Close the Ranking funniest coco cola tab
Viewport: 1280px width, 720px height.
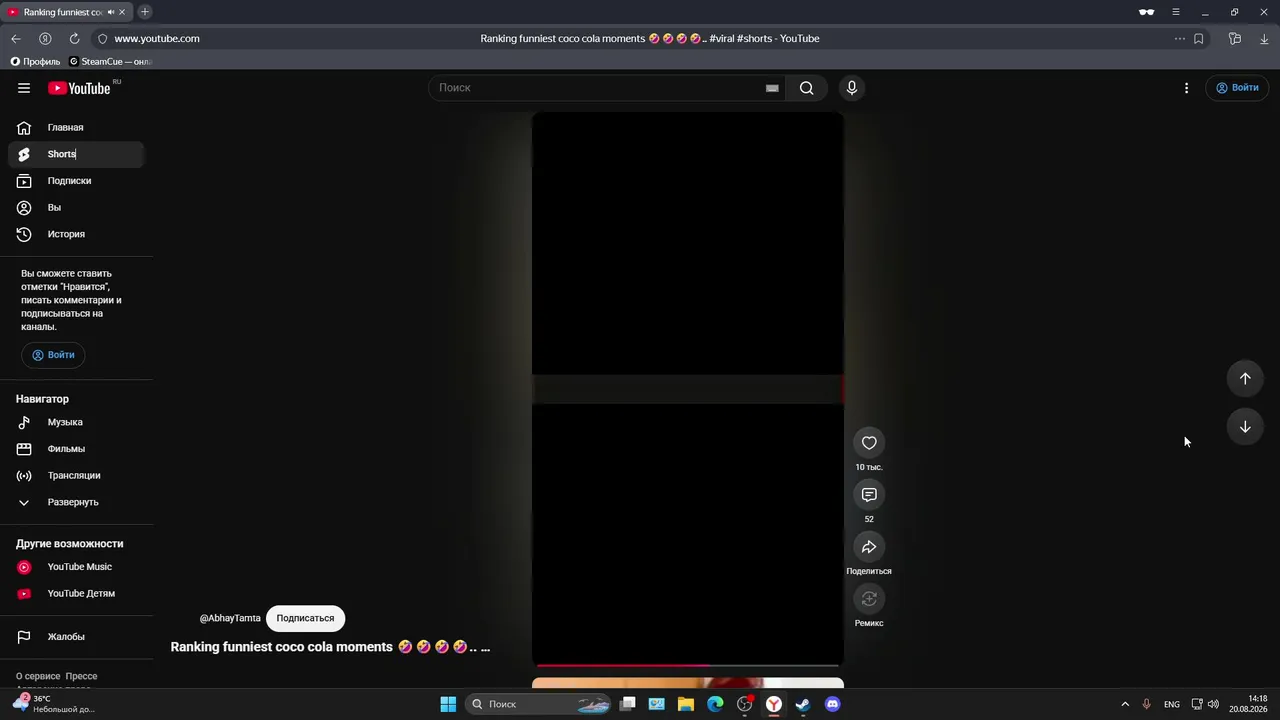coord(122,12)
